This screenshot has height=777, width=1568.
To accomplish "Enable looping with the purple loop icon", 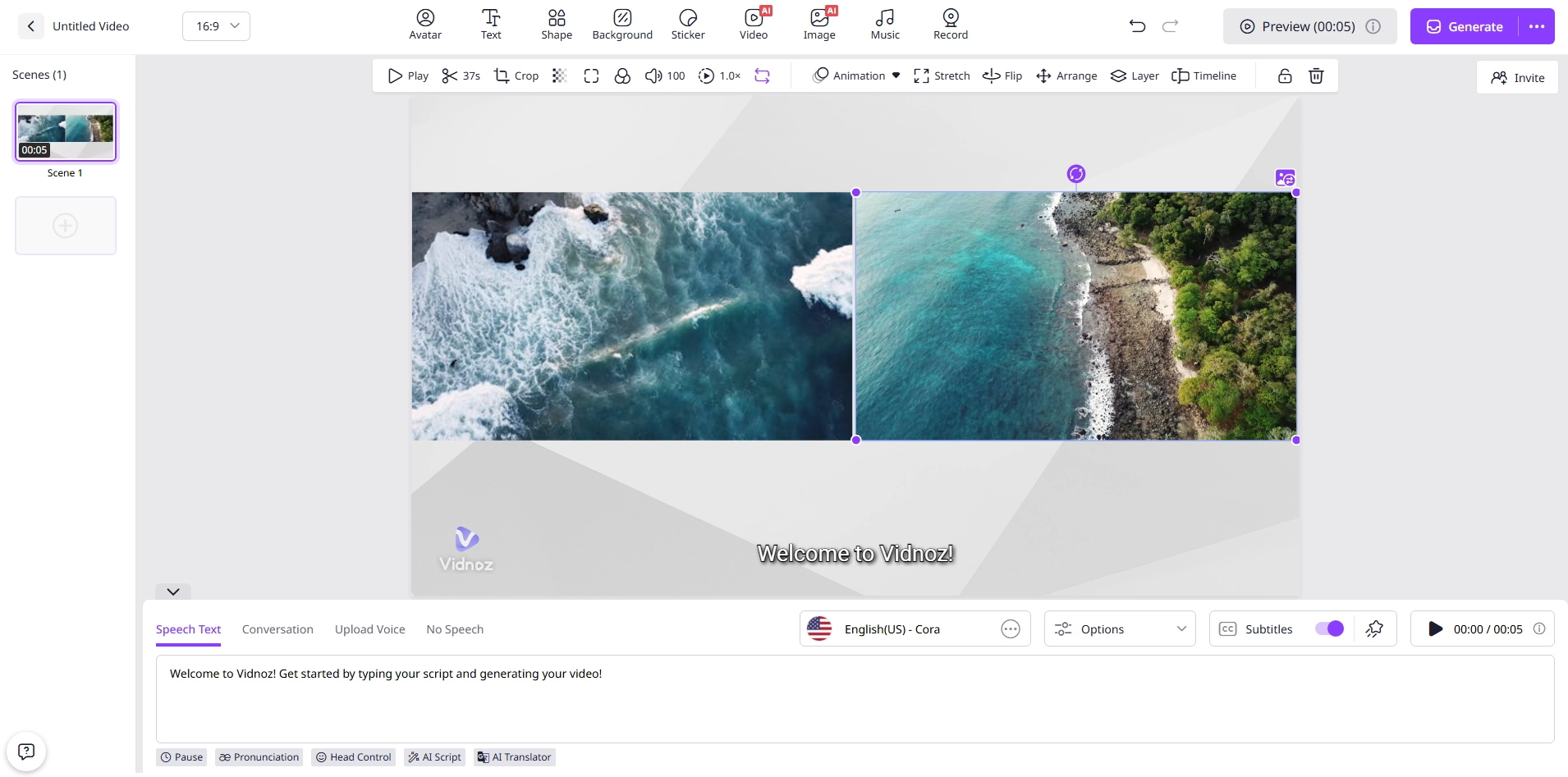I will [x=763, y=75].
